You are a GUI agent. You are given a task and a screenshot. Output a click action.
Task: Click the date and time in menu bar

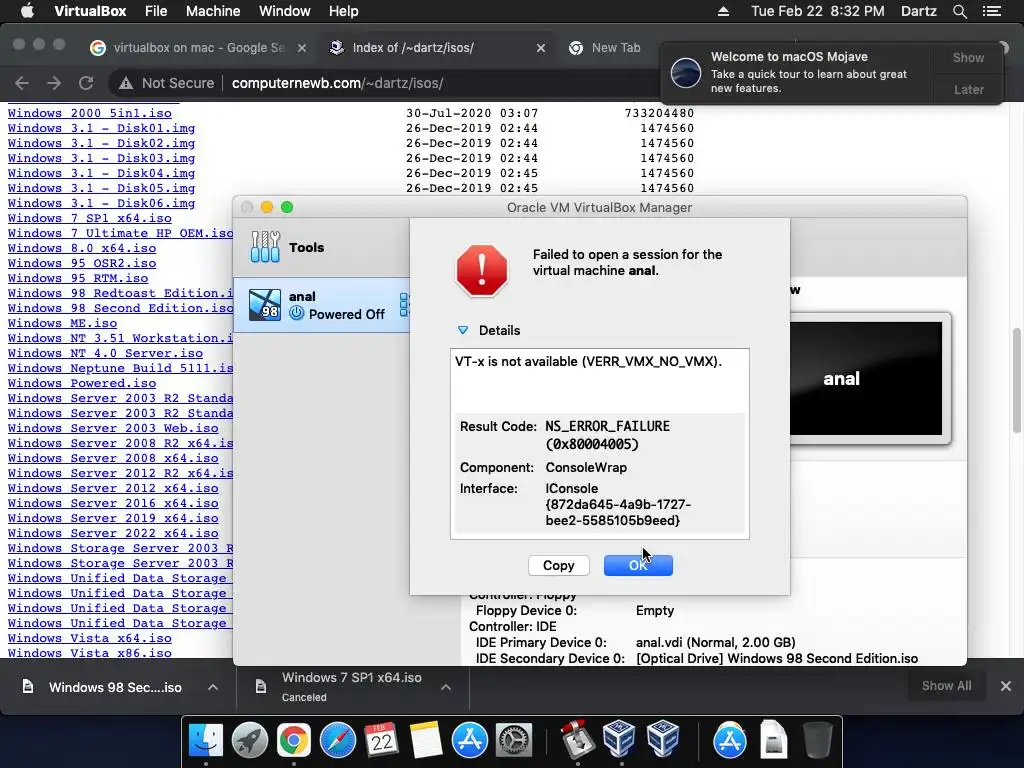[x=818, y=11]
